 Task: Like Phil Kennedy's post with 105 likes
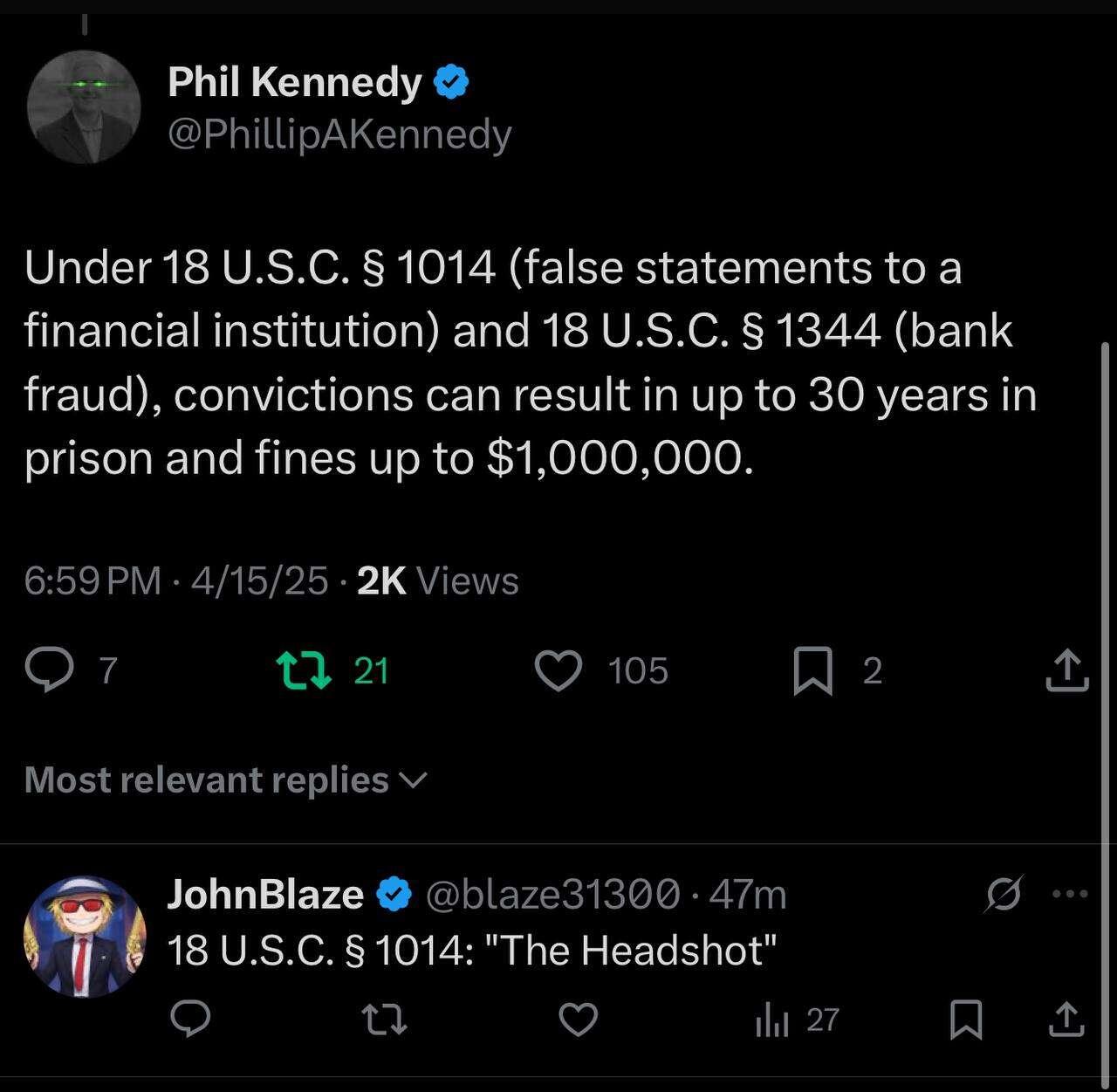point(558,671)
